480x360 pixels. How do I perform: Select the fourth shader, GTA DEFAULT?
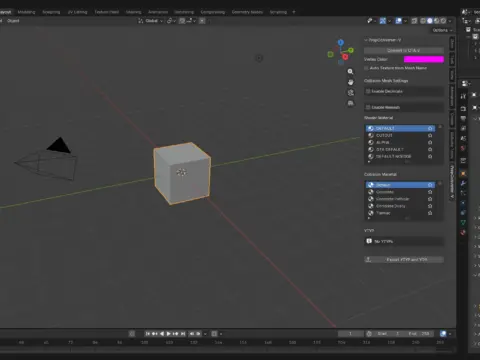[400, 149]
